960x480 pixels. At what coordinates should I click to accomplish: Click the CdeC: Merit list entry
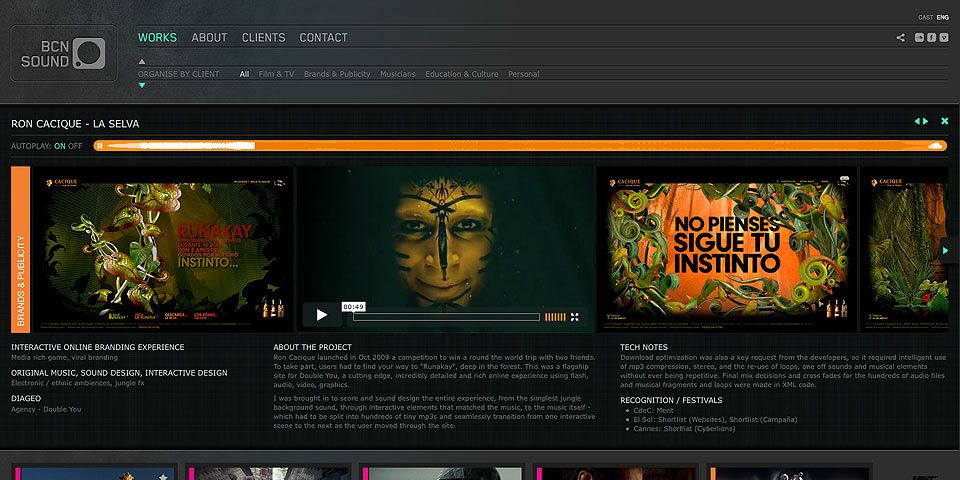[x=653, y=411]
